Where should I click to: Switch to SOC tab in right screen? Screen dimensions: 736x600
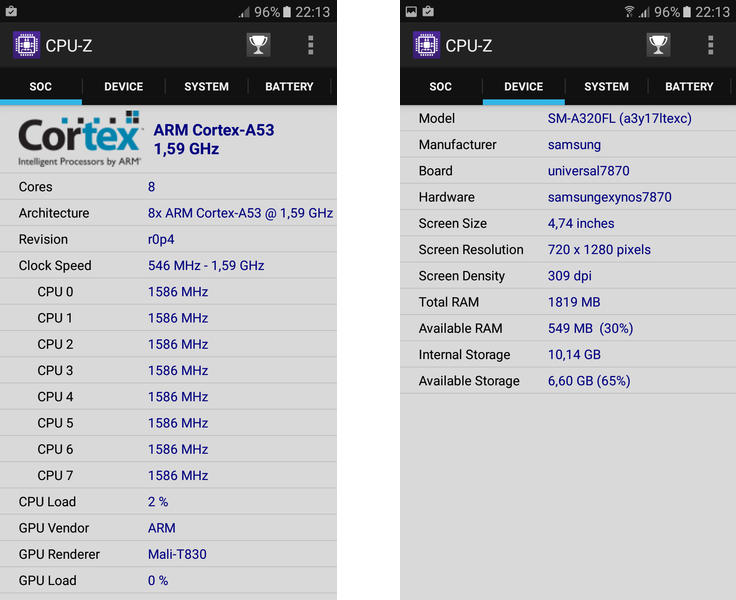pyautogui.click(x=441, y=86)
